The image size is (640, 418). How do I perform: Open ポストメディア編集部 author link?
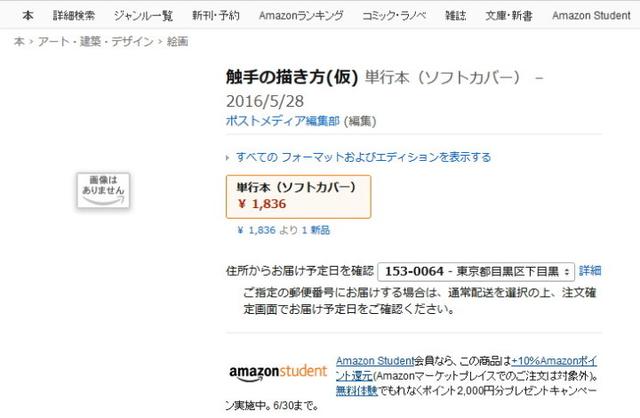point(283,121)
